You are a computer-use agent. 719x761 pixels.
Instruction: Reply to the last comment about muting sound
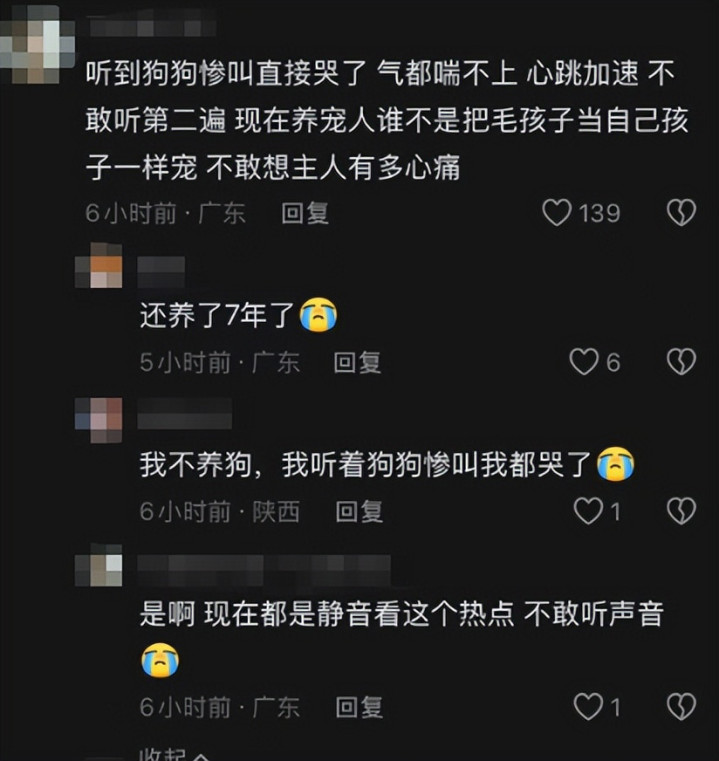pos(359,707)
